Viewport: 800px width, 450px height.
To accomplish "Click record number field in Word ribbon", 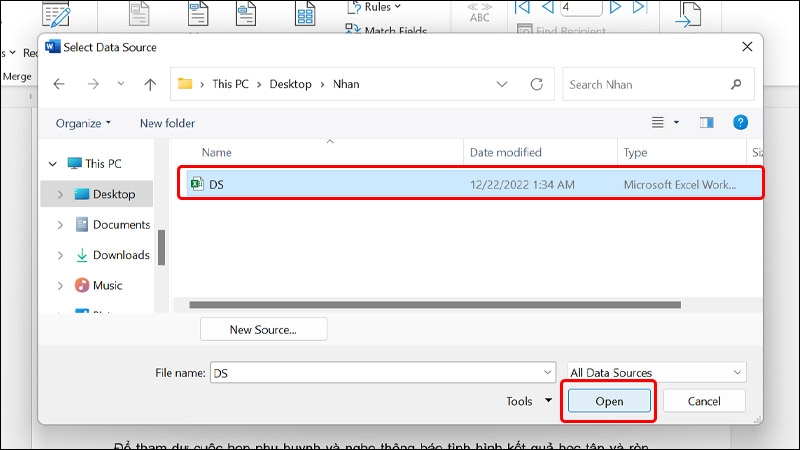I will coord(581,7).
